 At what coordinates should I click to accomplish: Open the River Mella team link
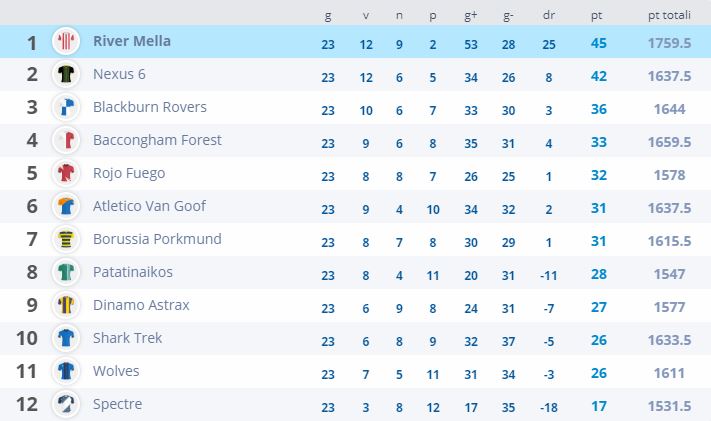[x=131, y=41]
